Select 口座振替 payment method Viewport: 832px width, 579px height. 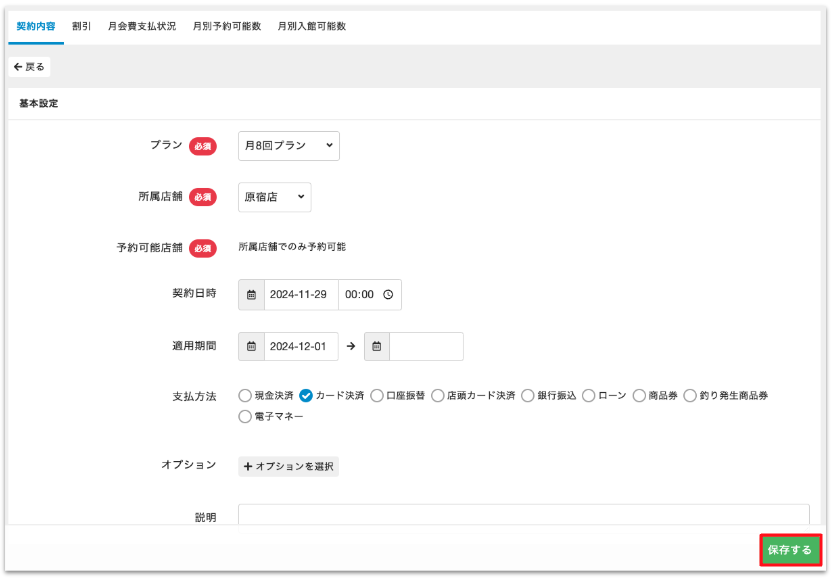(377, 396)
